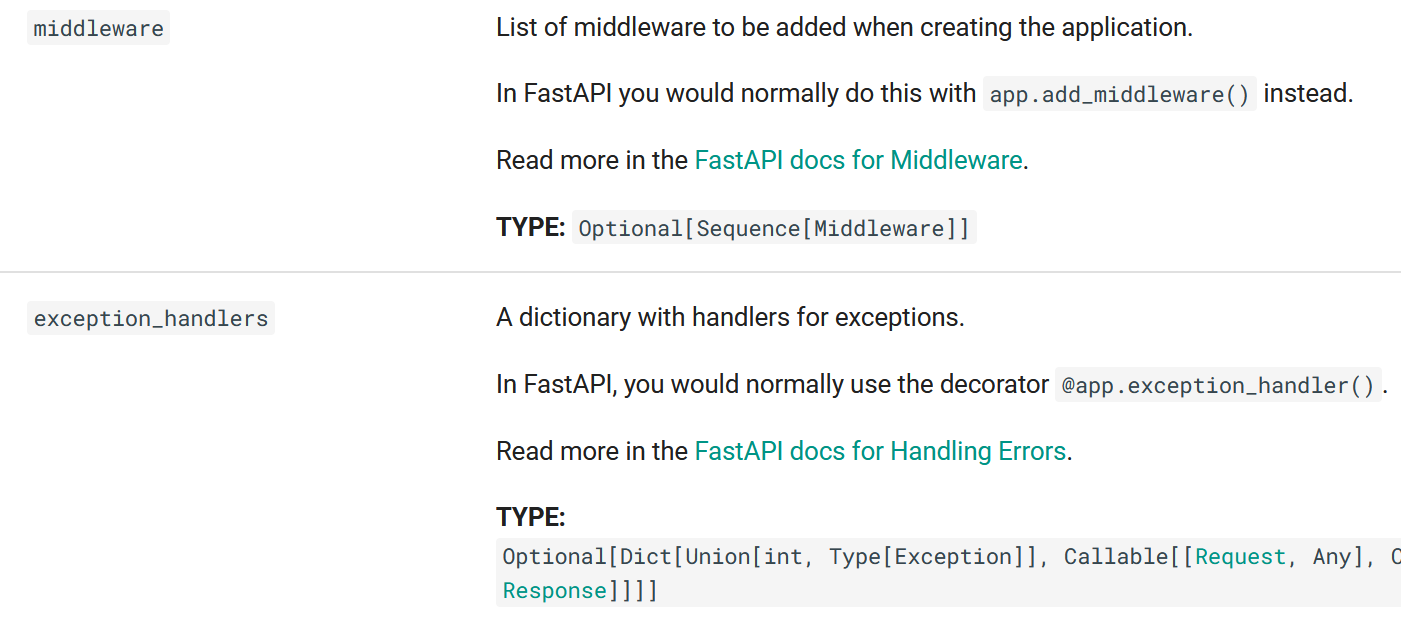Click the @app.exception_handler() inline code
Viewport: 1403px width, 623px height.
pos(1218,386)
